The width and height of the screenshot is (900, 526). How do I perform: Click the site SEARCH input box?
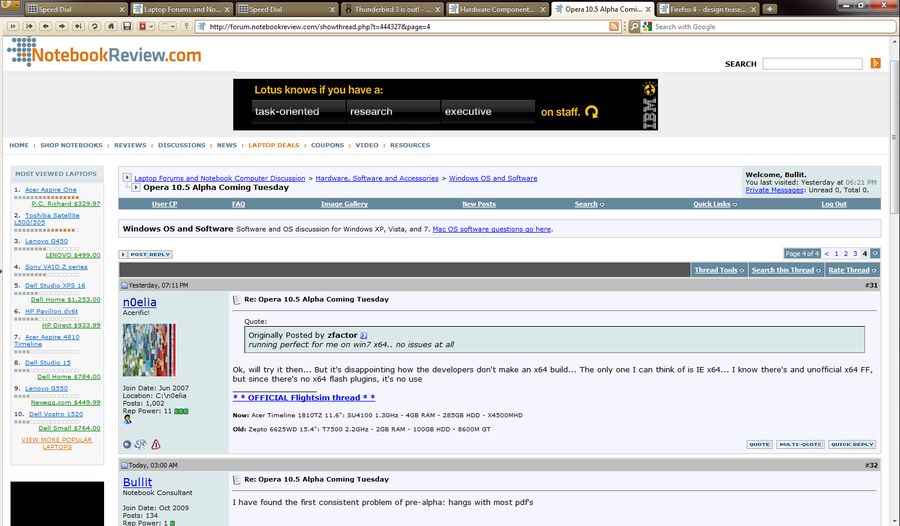[x=812, y=64]
